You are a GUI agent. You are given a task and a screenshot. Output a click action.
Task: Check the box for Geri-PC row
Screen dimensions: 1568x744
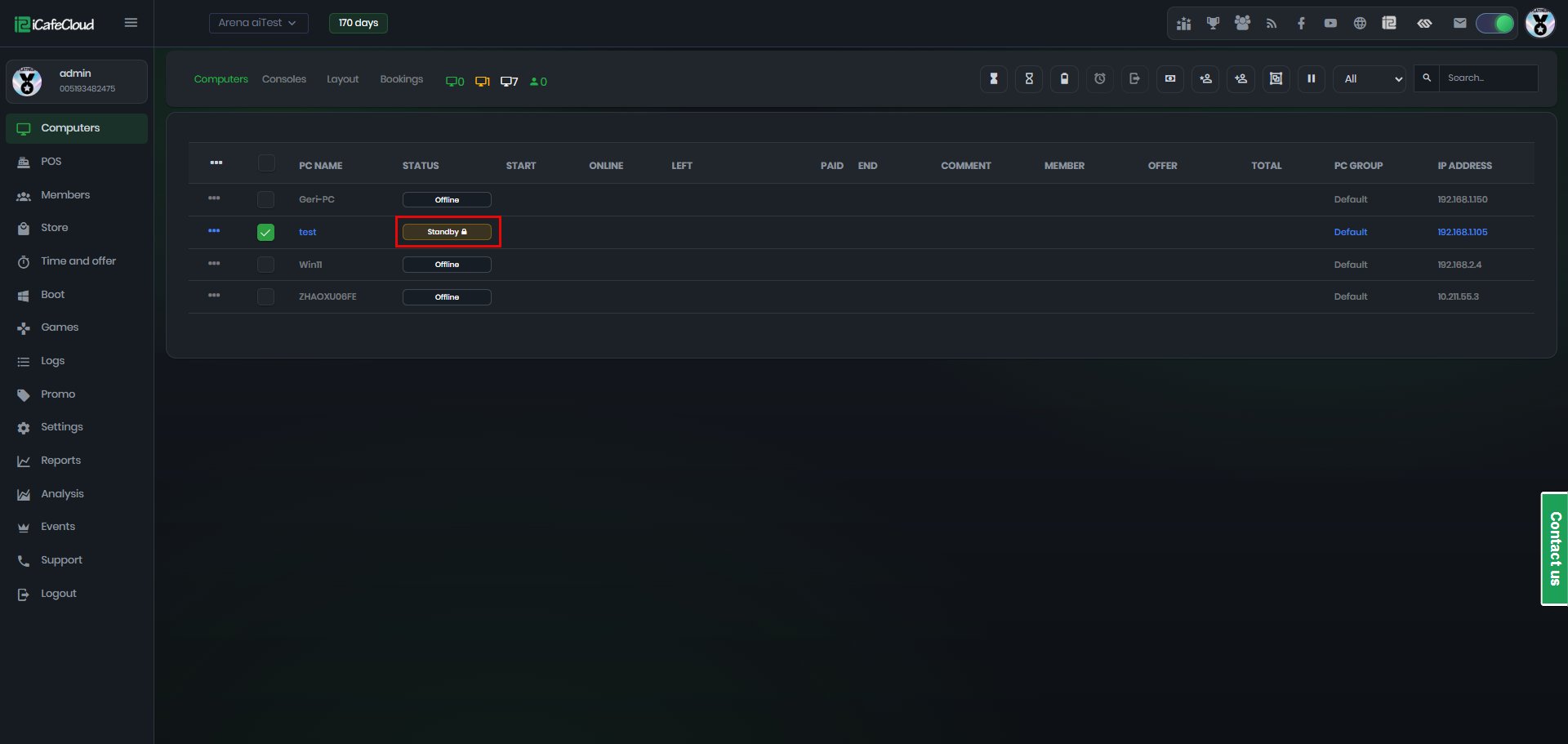[265, 199]
